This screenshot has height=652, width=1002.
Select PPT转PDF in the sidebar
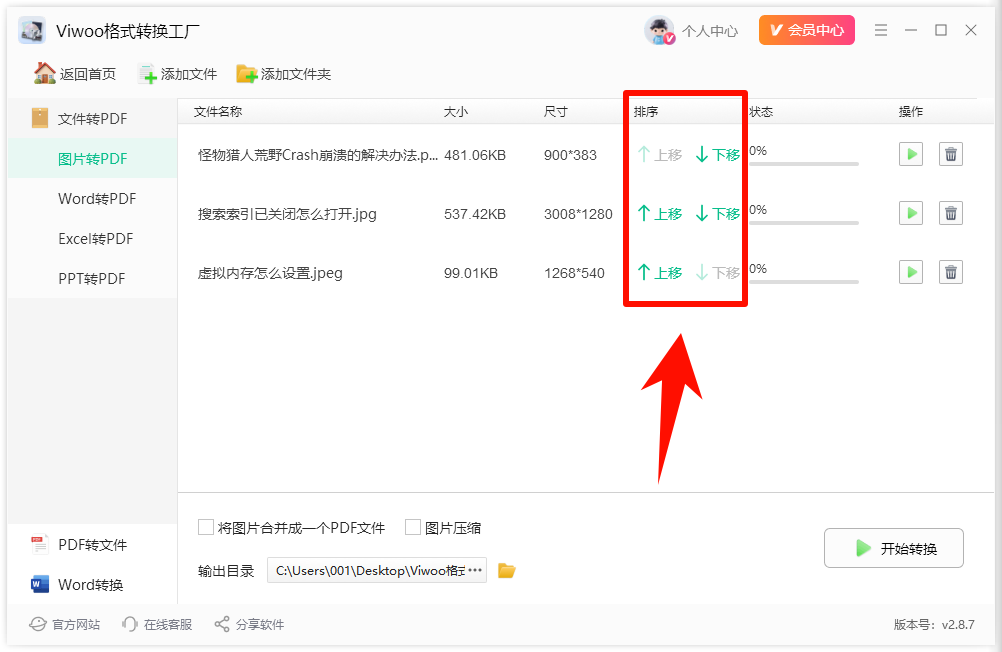pos(91,279)
